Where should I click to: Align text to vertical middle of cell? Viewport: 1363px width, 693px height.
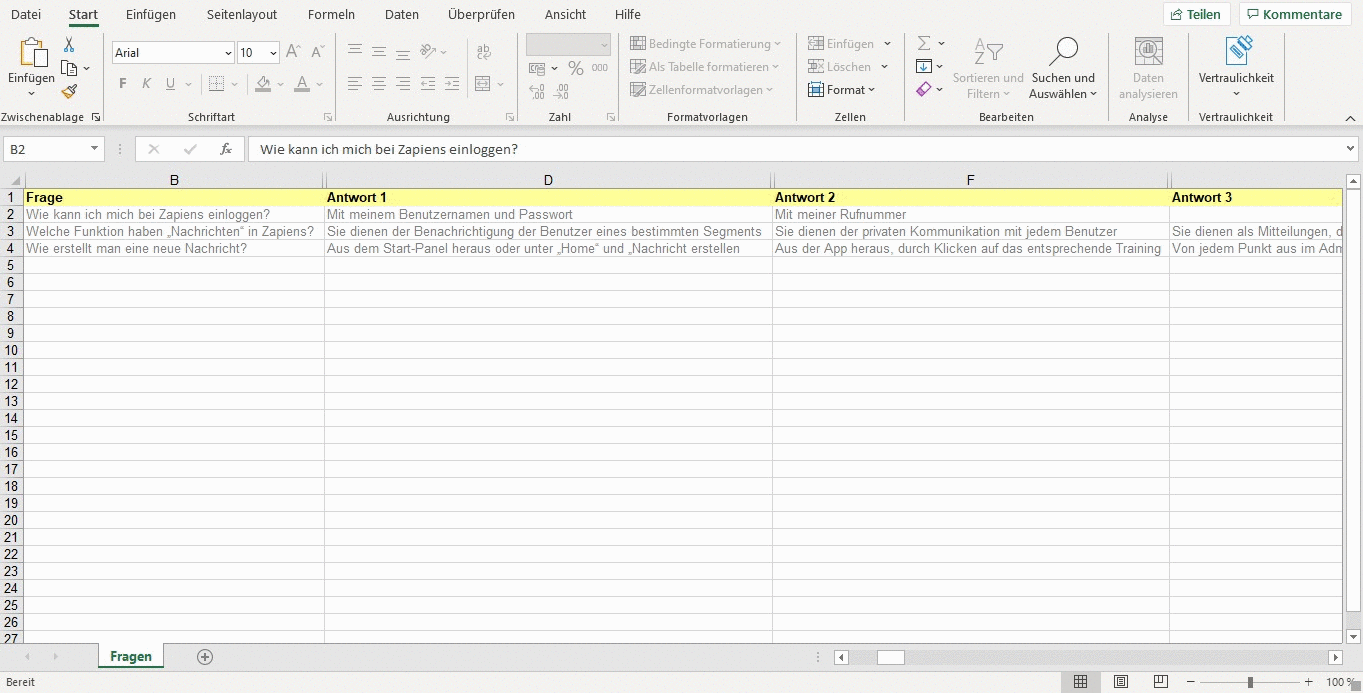coord(379,51)
